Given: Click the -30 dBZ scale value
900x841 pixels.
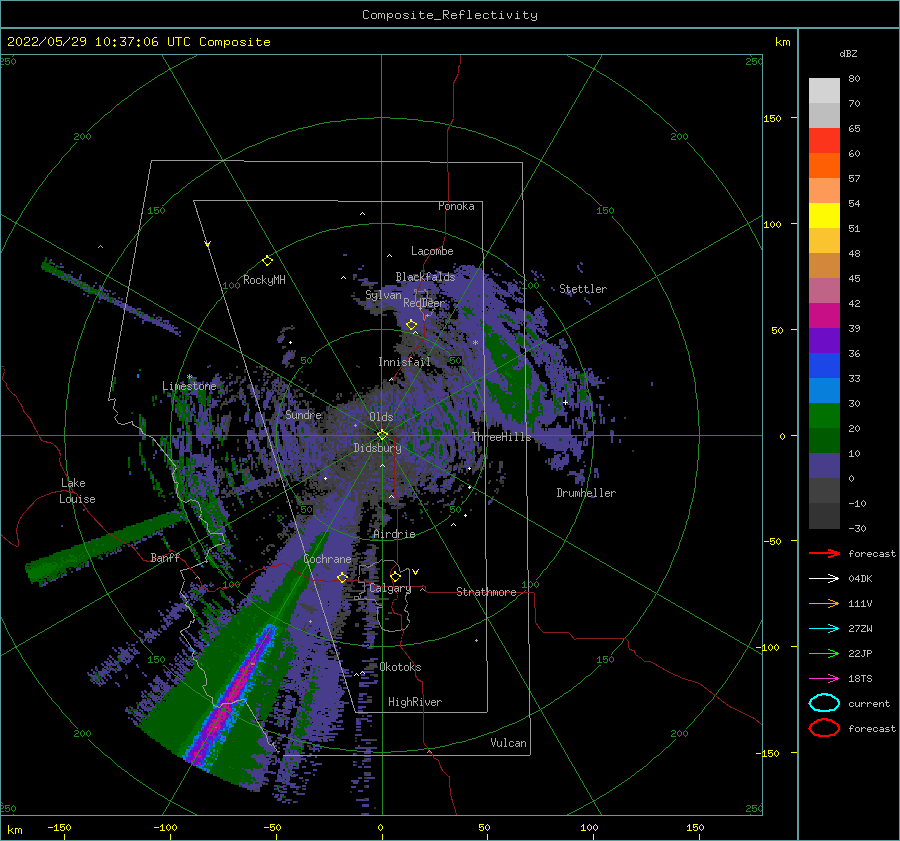Looking at the screenshot, I should click(x=858, y=529).
